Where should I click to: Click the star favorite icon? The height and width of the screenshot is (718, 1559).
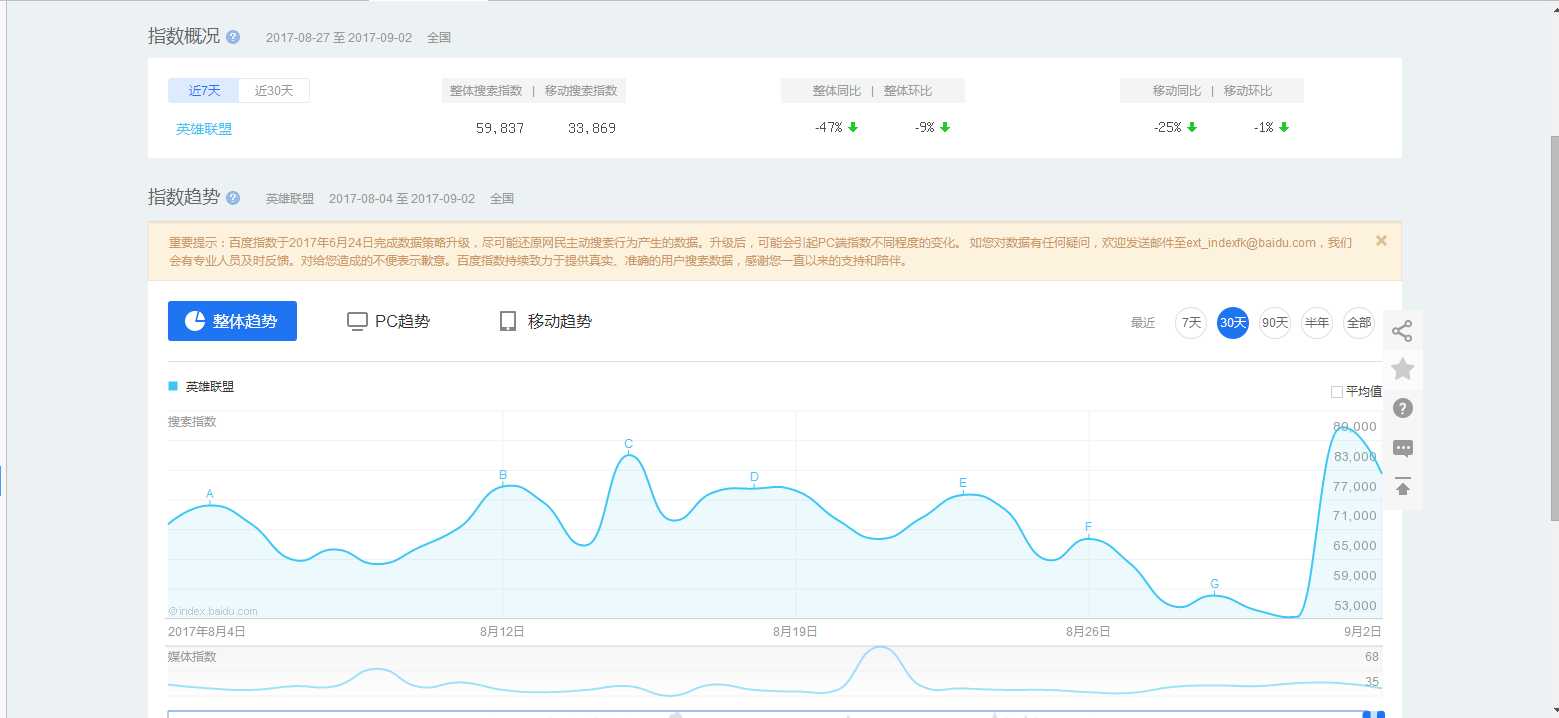coord(1402,369)
